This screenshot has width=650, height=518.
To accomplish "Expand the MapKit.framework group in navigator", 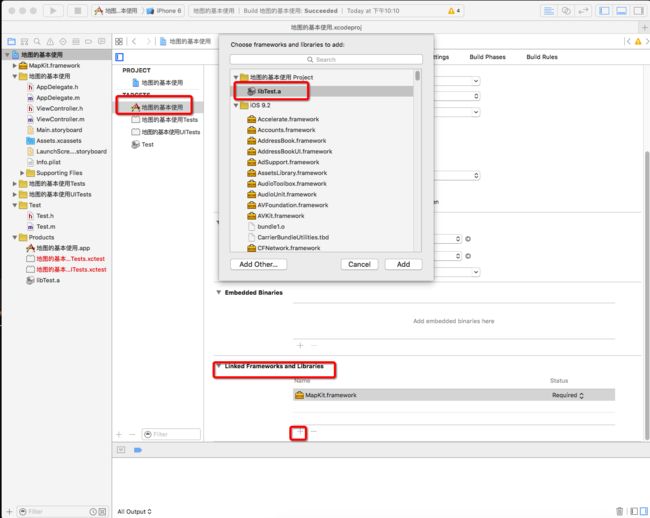I will pyautogui.click(x=15, y=65).
